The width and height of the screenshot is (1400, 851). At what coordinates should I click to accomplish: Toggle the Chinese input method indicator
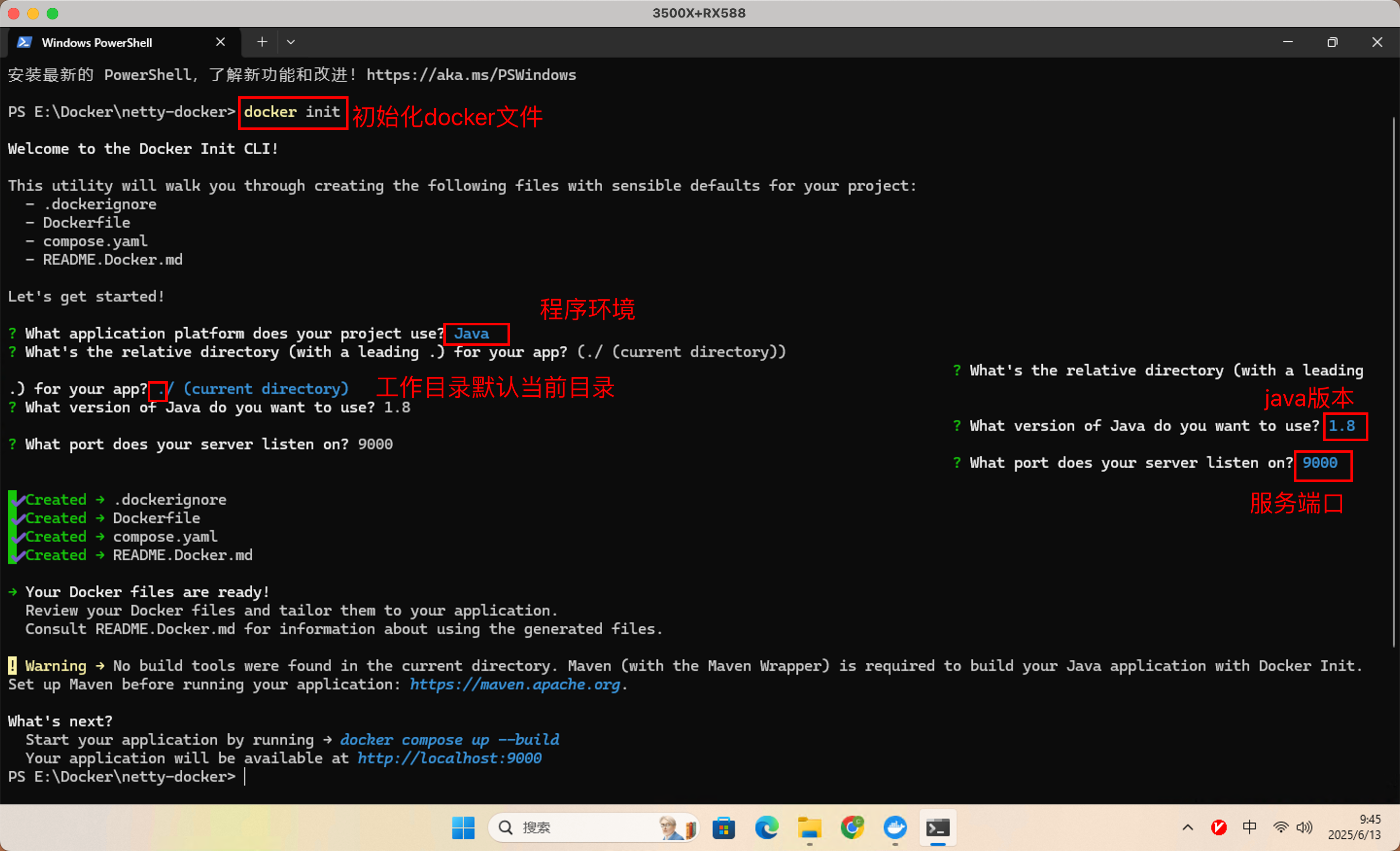1249,827
